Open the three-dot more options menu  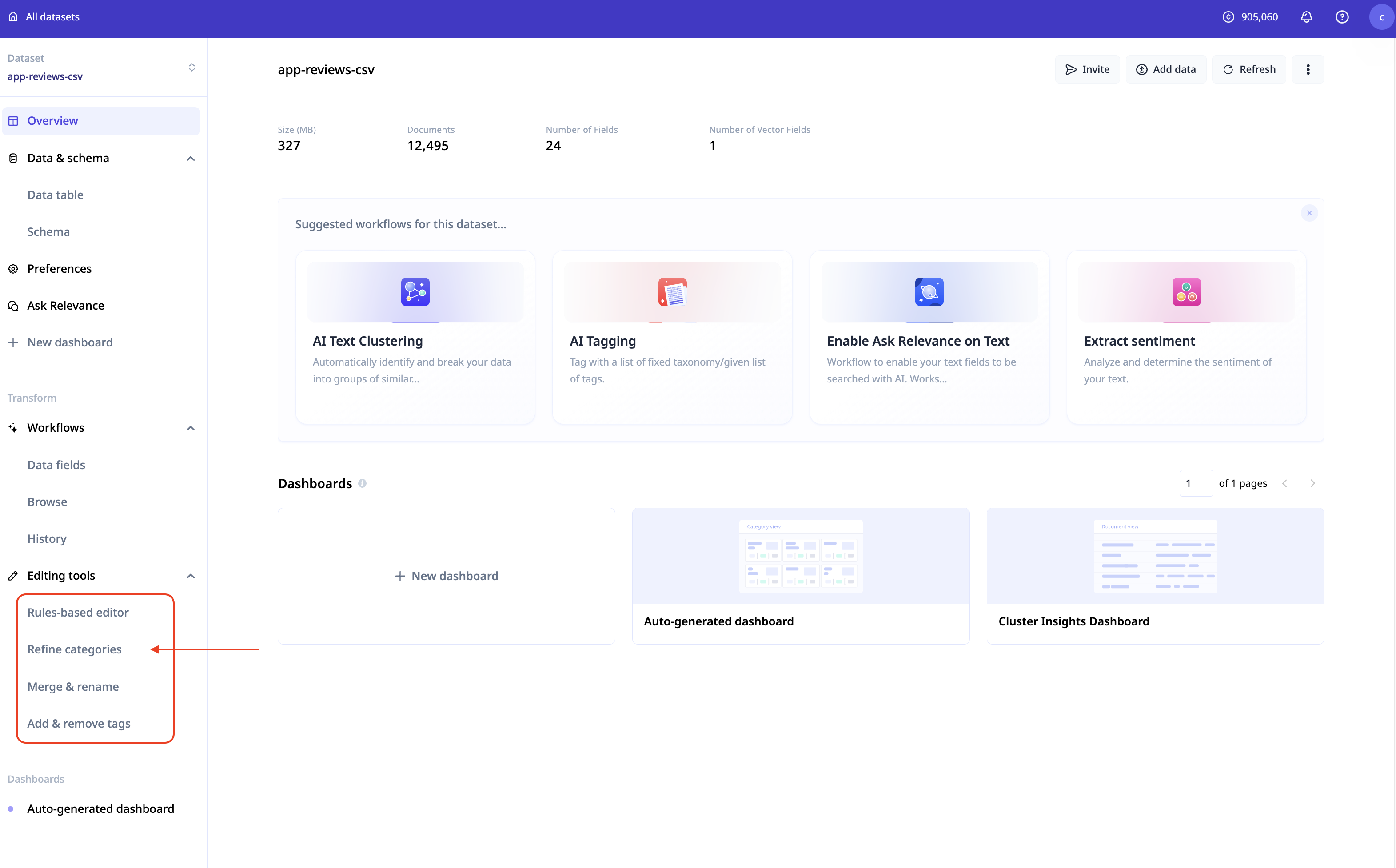pyautogui.click(x=1308, y=69)
